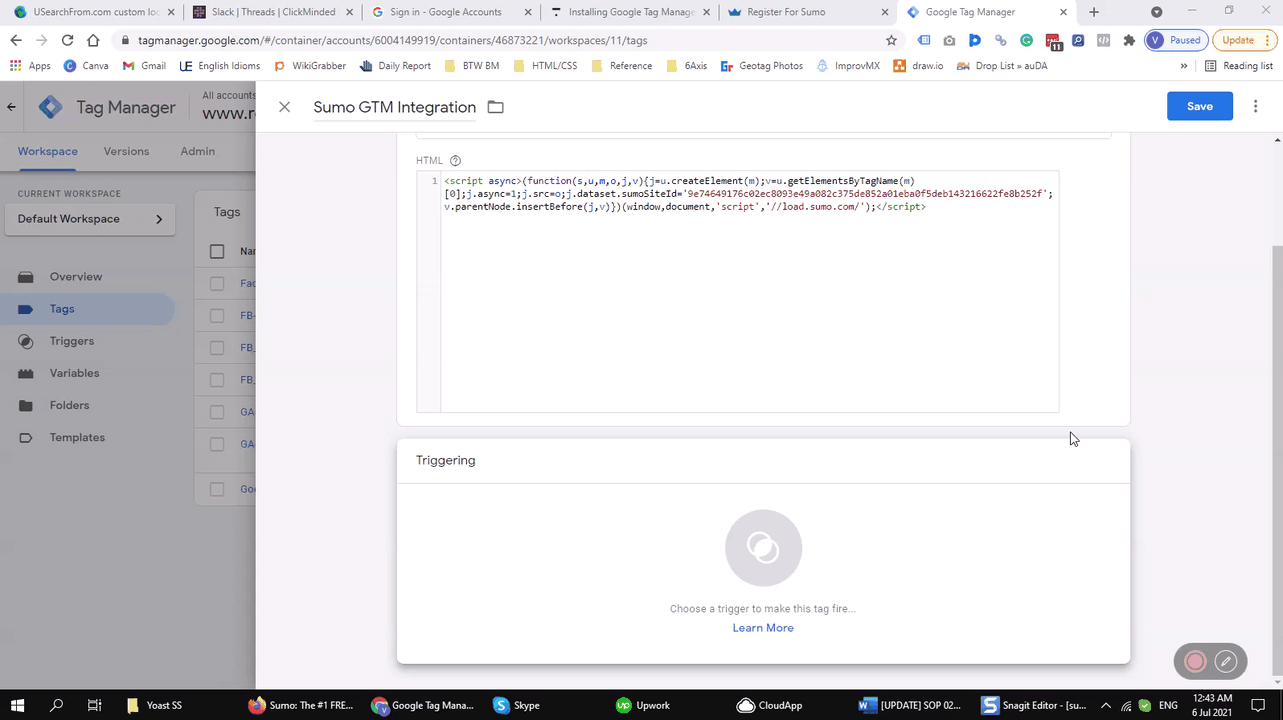Viewport: 1283px width, 720px height.
Task: Select Tags in the Tag Manager sidebar
Action: pyautogui.click(x=62, y=309)
